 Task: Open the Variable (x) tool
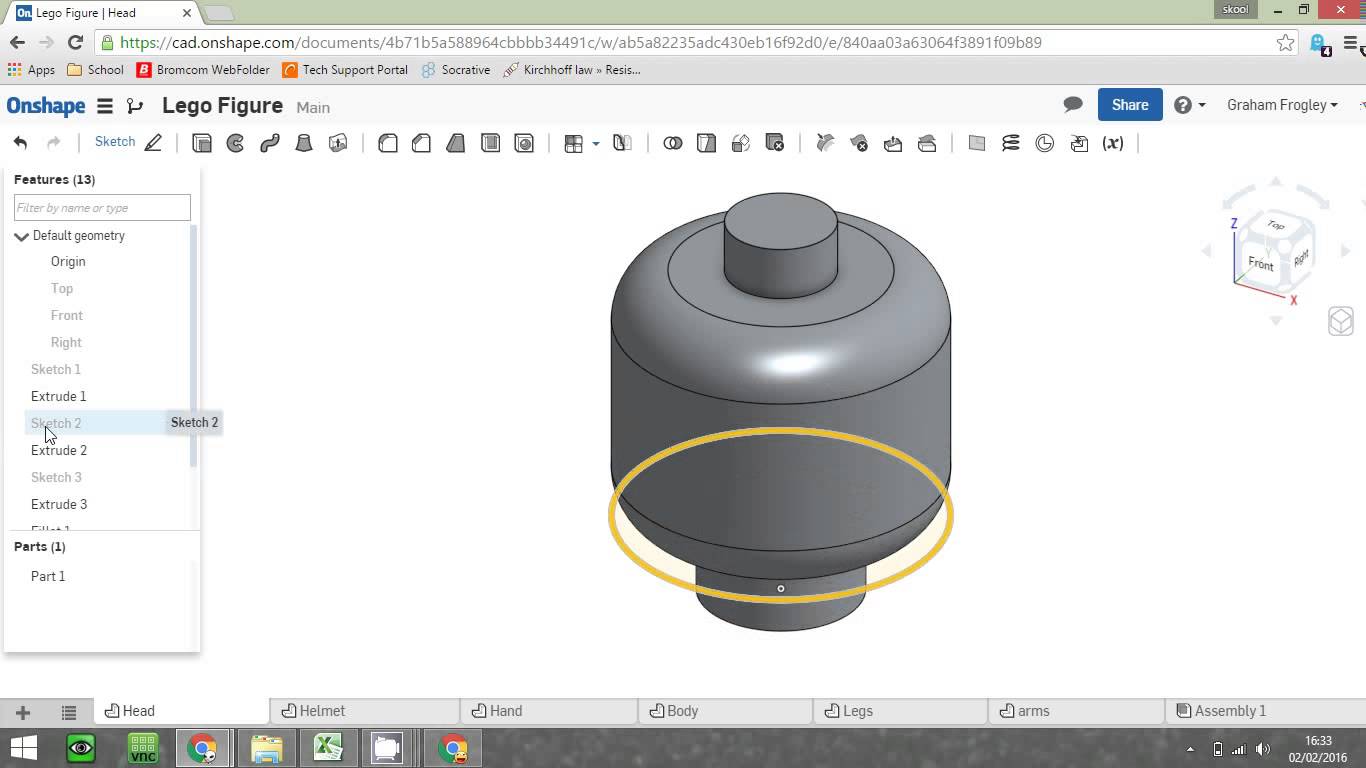1113,142
